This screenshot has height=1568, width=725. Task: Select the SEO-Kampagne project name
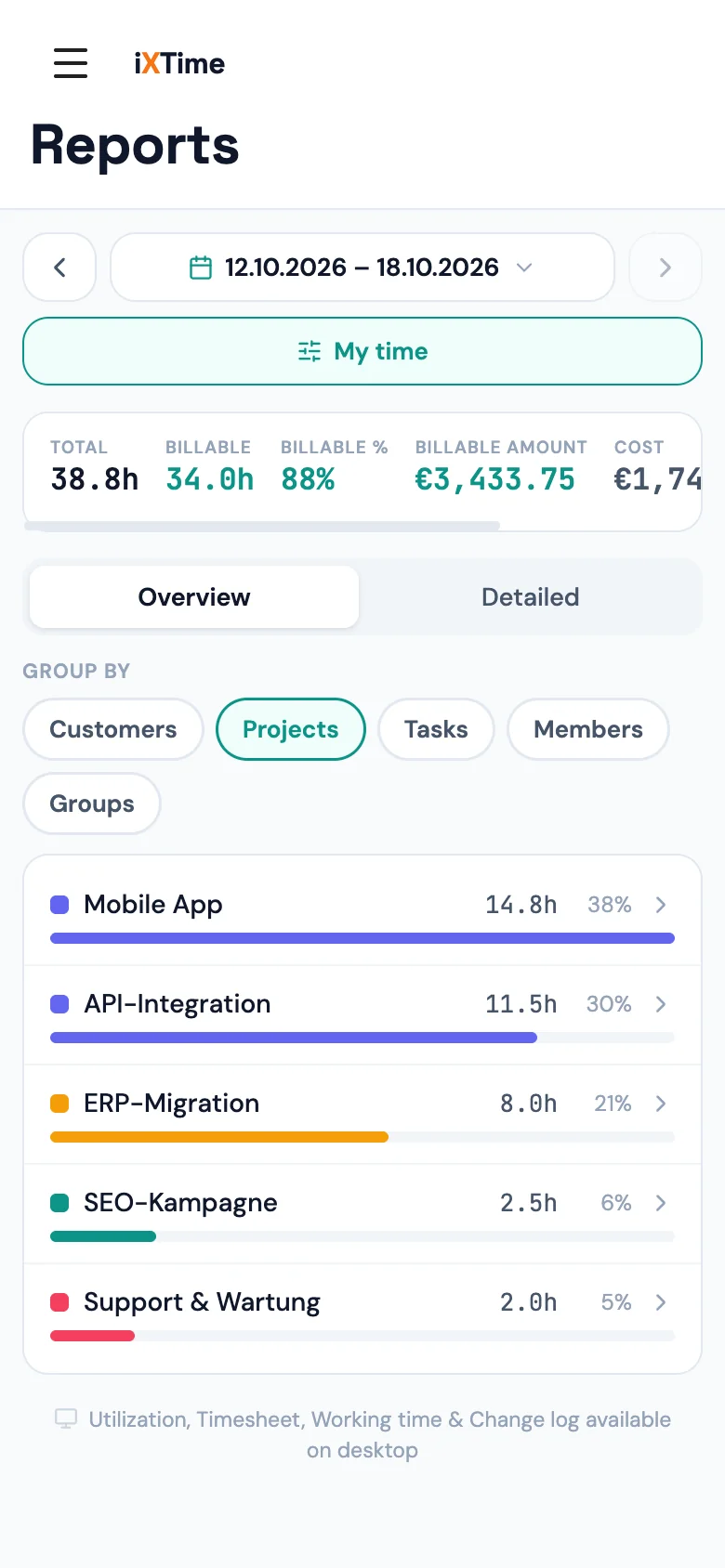pyautogui.click(x=180, y=1203)
